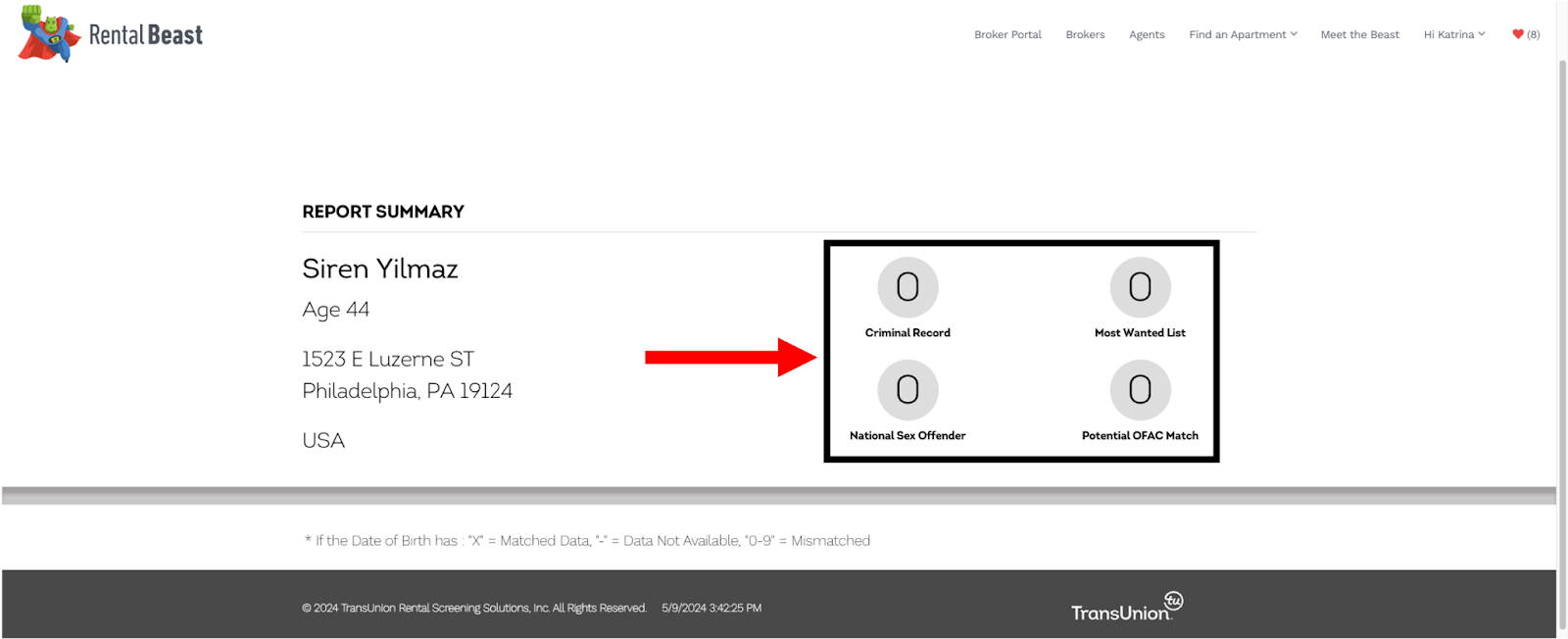Click the Philadelphia, PA 19124 address line

point(407,391)
